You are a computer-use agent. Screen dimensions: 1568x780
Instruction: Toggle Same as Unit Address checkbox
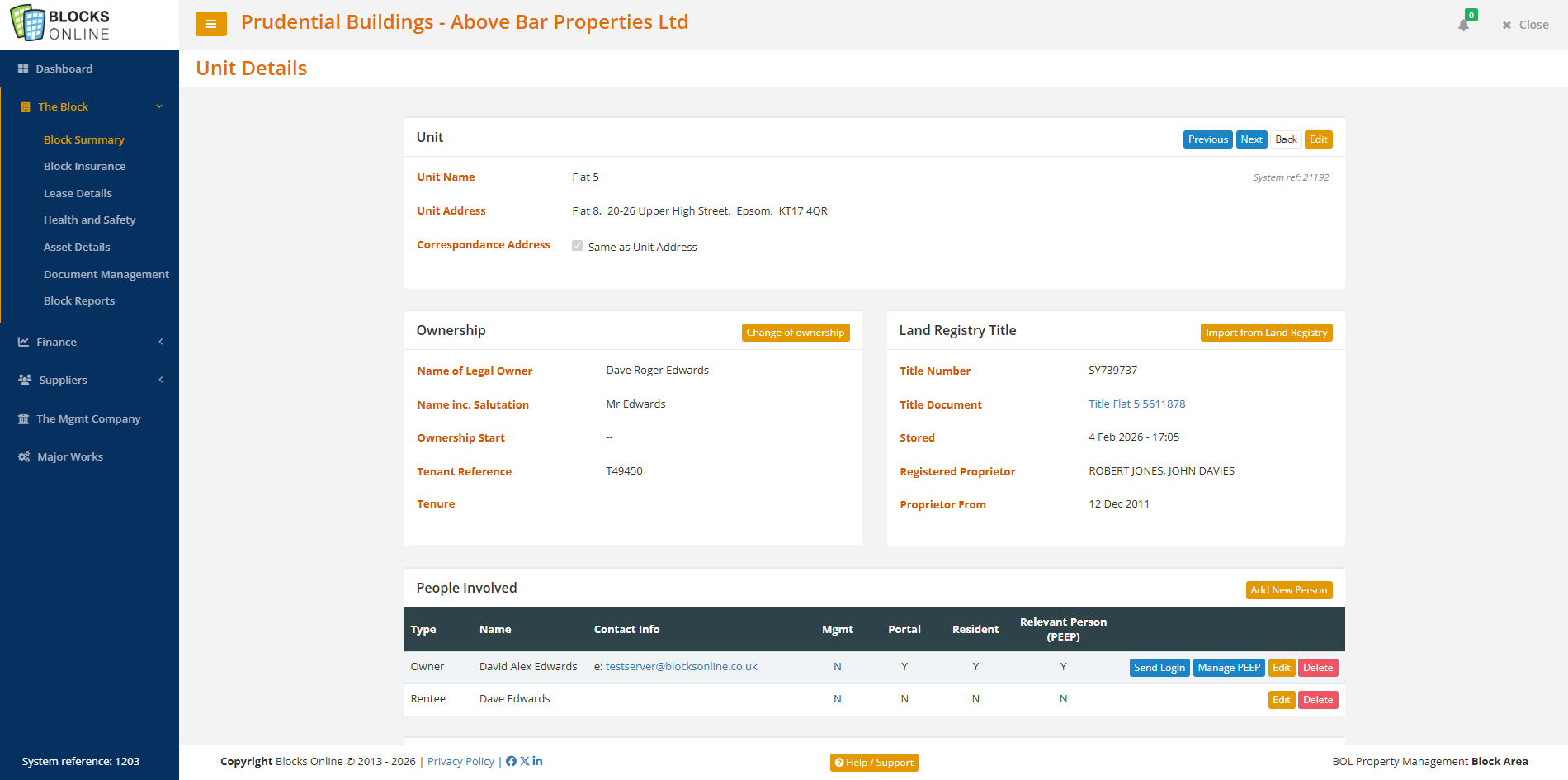click(577, 246)
